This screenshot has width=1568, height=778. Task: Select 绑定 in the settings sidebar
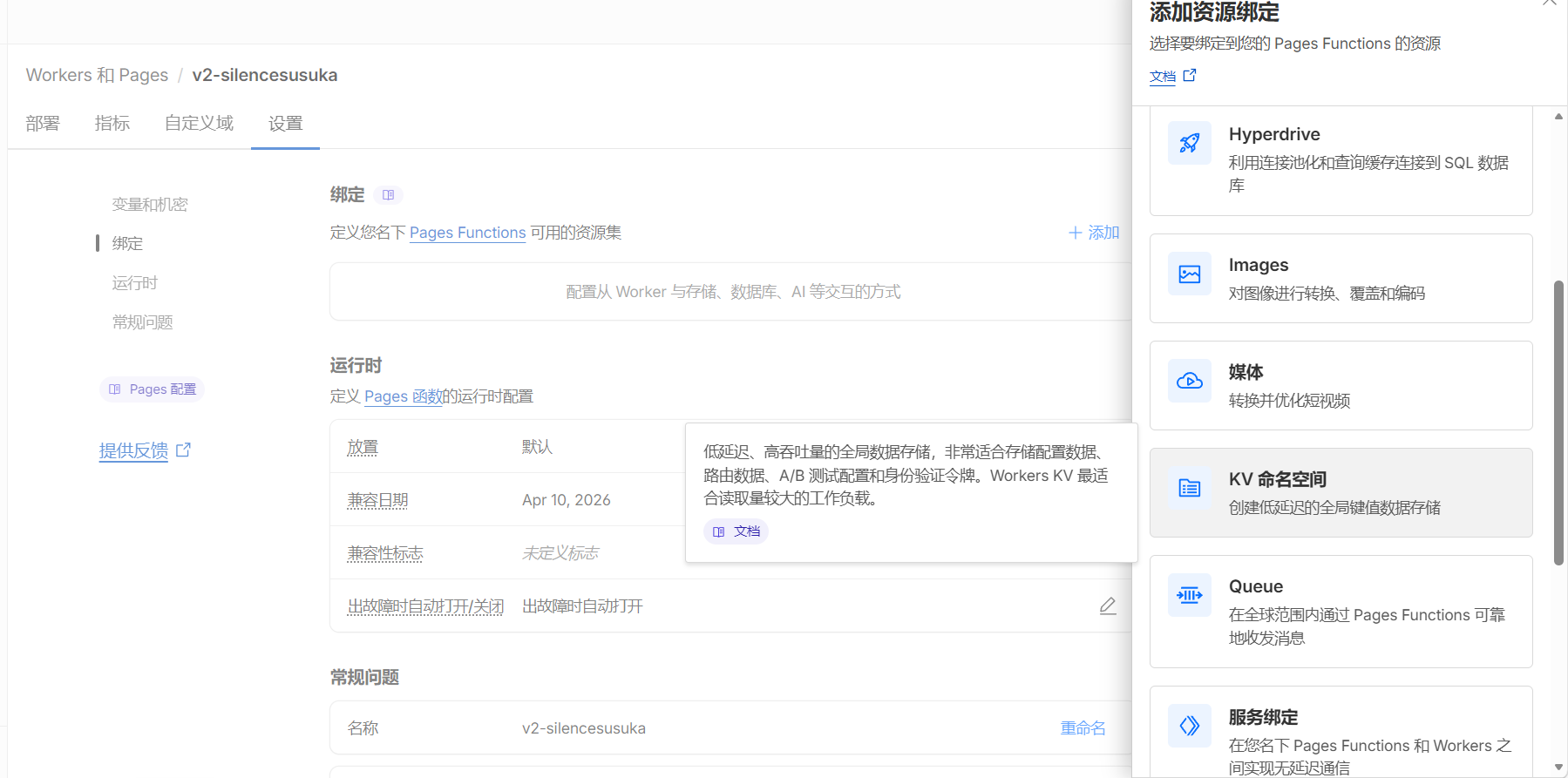(x=127, y=244)
